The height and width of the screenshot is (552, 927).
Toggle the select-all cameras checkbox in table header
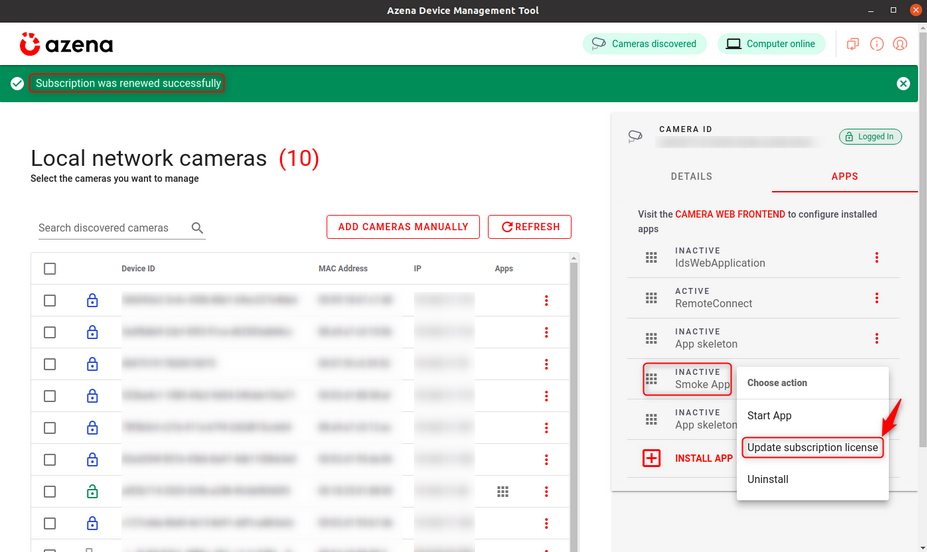[50, 269]
